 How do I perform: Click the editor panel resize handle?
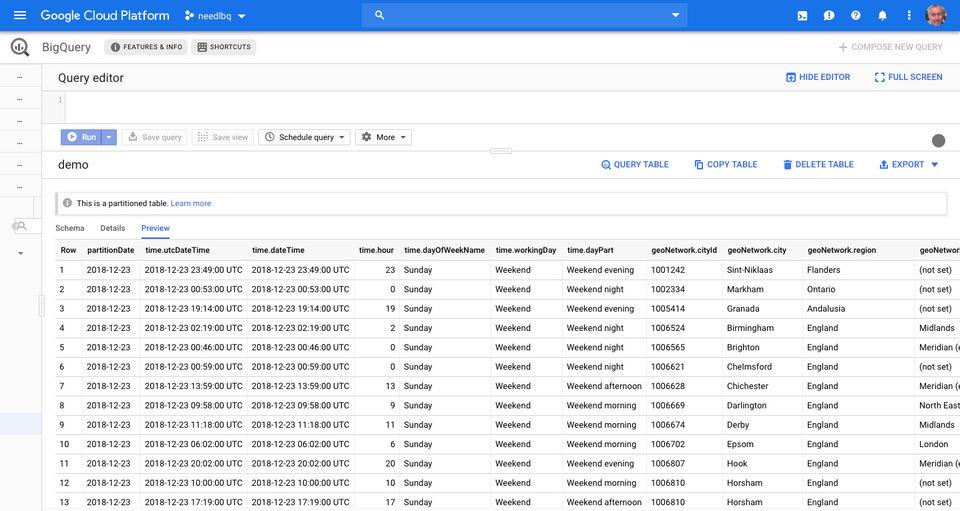[x=501, y=151]
